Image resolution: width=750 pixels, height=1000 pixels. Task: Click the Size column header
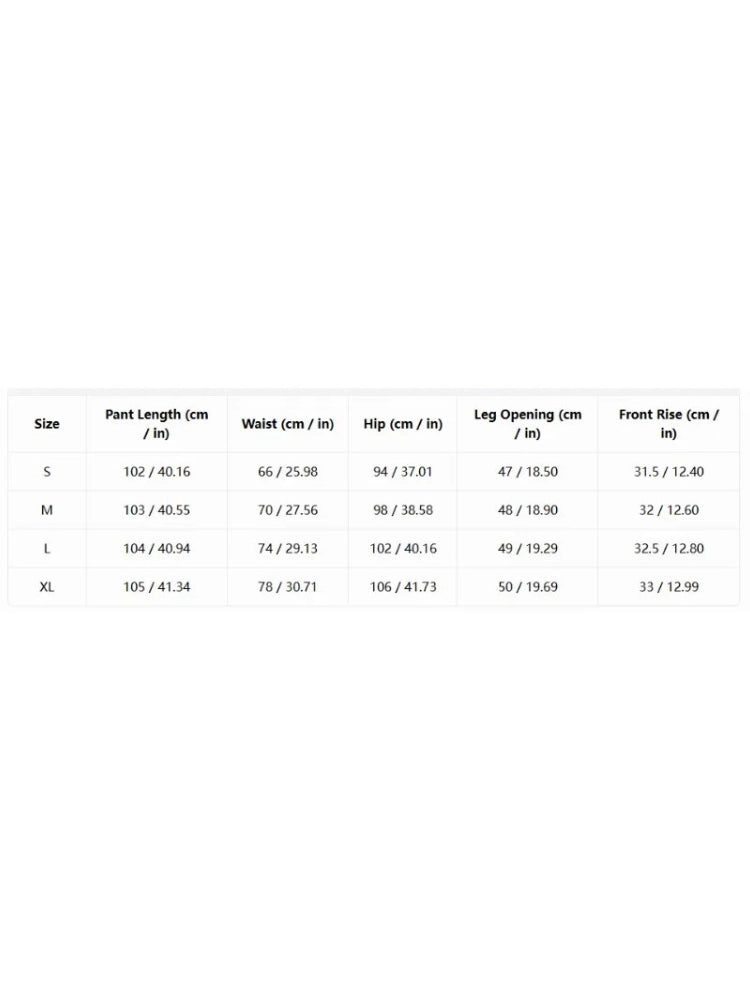47,424
